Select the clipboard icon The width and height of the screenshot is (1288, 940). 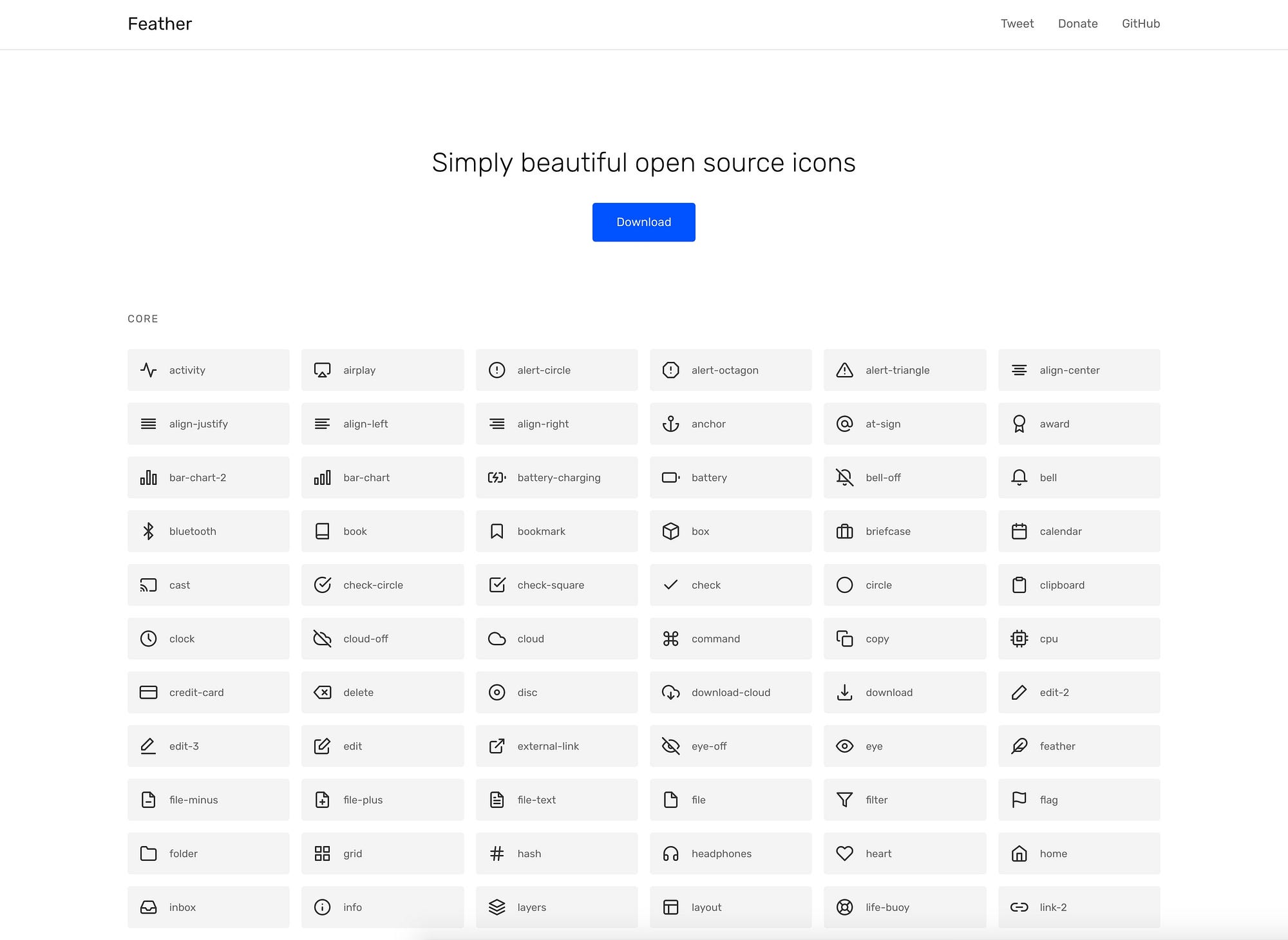point(1019,585)
